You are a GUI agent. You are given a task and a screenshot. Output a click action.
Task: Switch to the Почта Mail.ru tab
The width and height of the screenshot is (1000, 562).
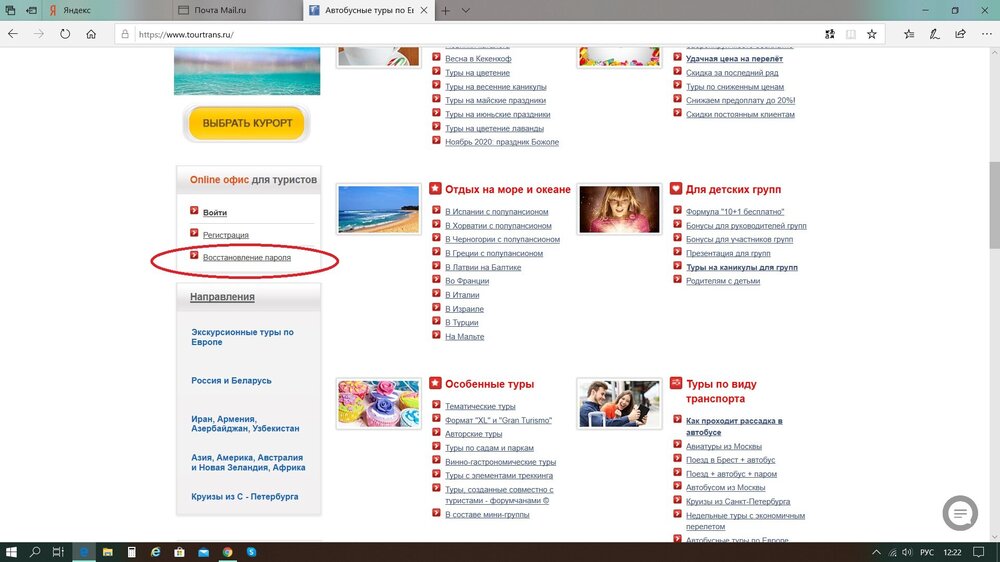[236, 10]
